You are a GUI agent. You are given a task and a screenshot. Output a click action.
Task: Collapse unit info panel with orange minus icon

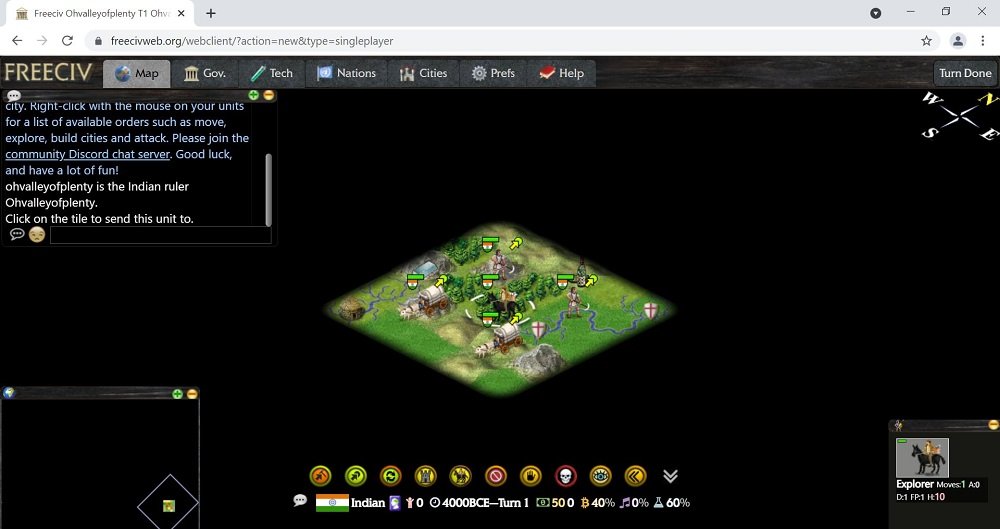coord(993,425)
